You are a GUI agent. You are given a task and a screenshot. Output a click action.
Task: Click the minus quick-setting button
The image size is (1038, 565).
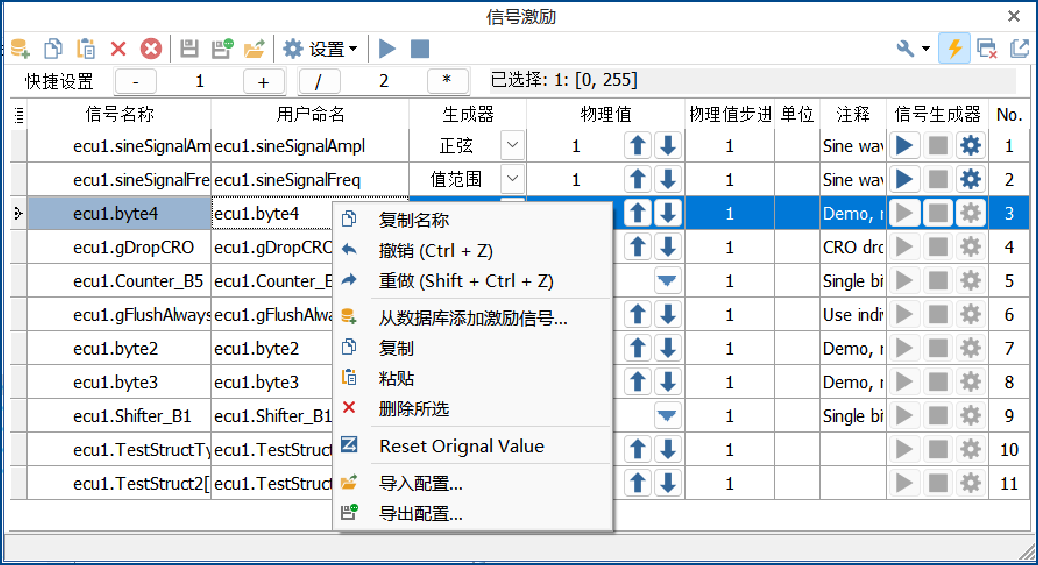(136, 81)
